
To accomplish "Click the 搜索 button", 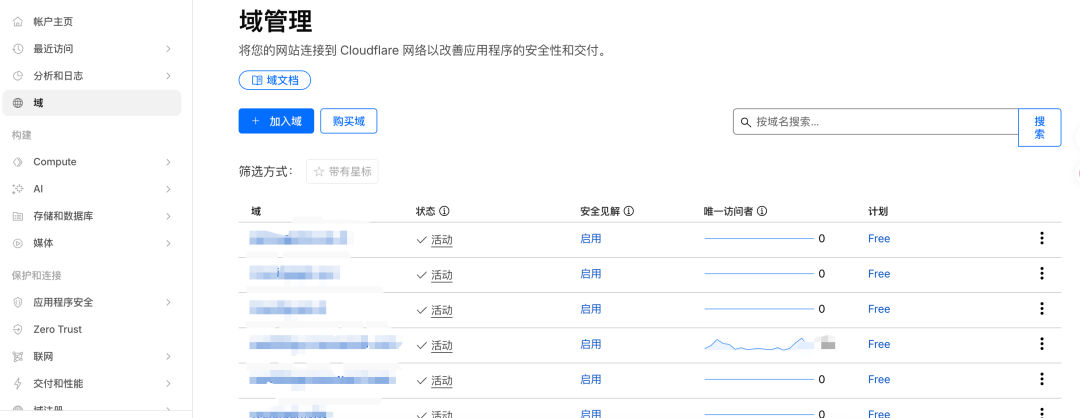I will (1039, 127).
